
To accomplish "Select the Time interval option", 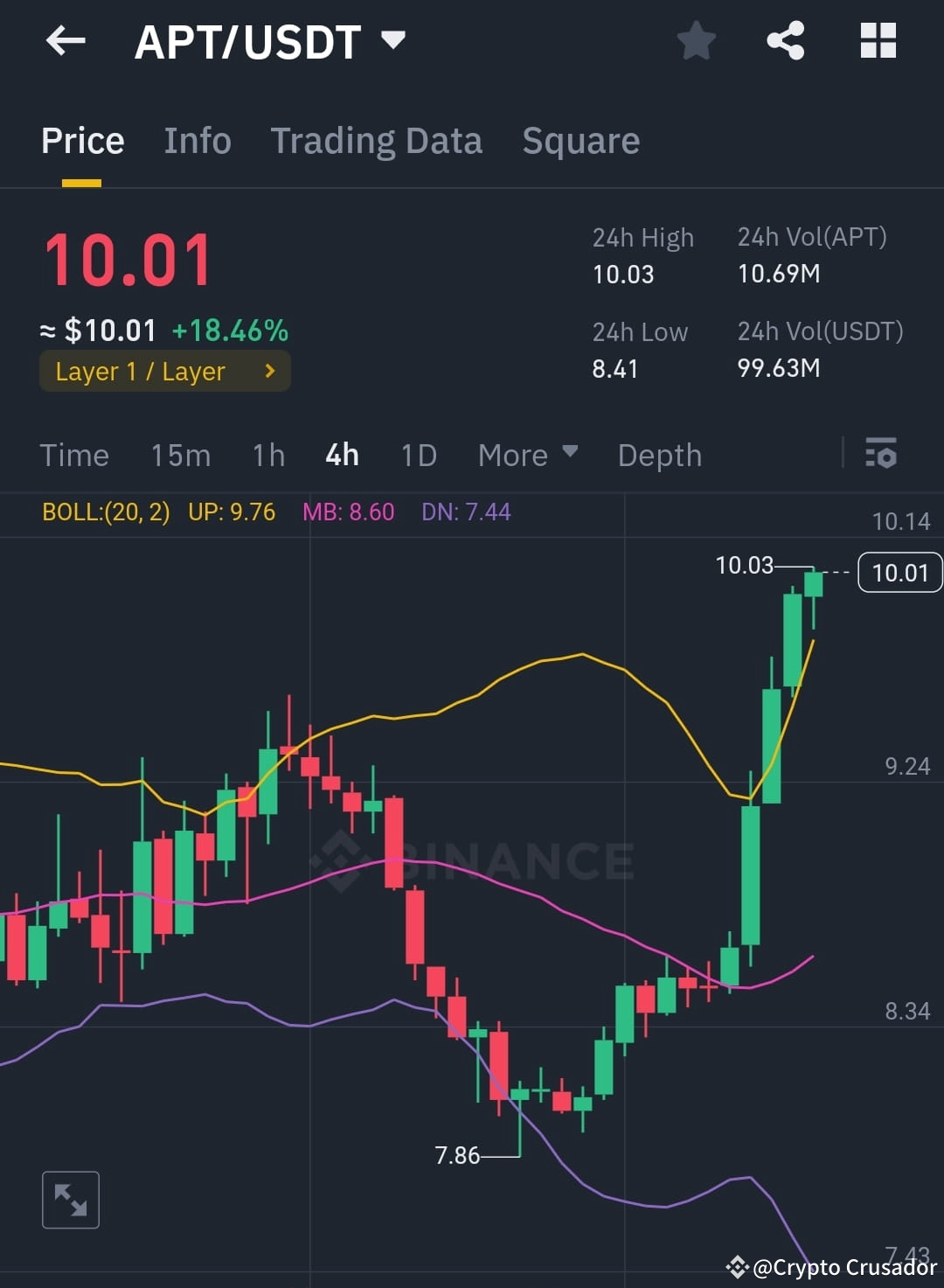I will click(x=74, y=455).
